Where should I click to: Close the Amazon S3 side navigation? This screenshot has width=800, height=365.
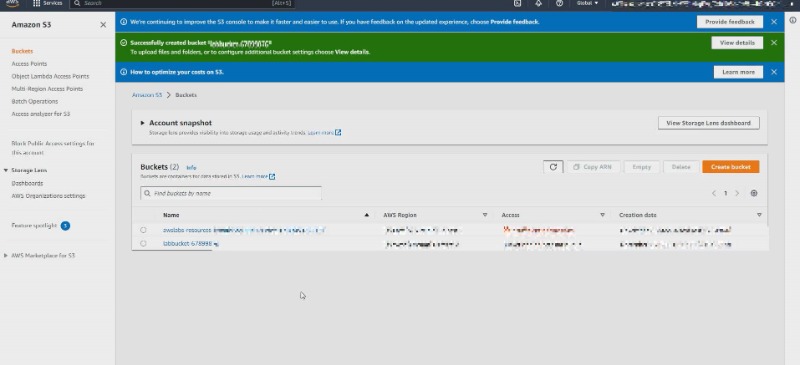pos(103,25)
